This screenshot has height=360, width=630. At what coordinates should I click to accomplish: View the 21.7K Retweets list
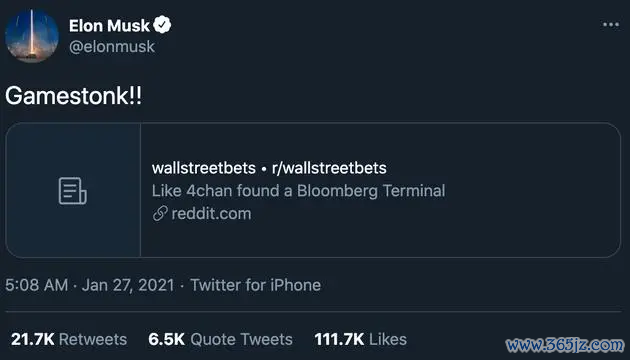click(69, 340)
